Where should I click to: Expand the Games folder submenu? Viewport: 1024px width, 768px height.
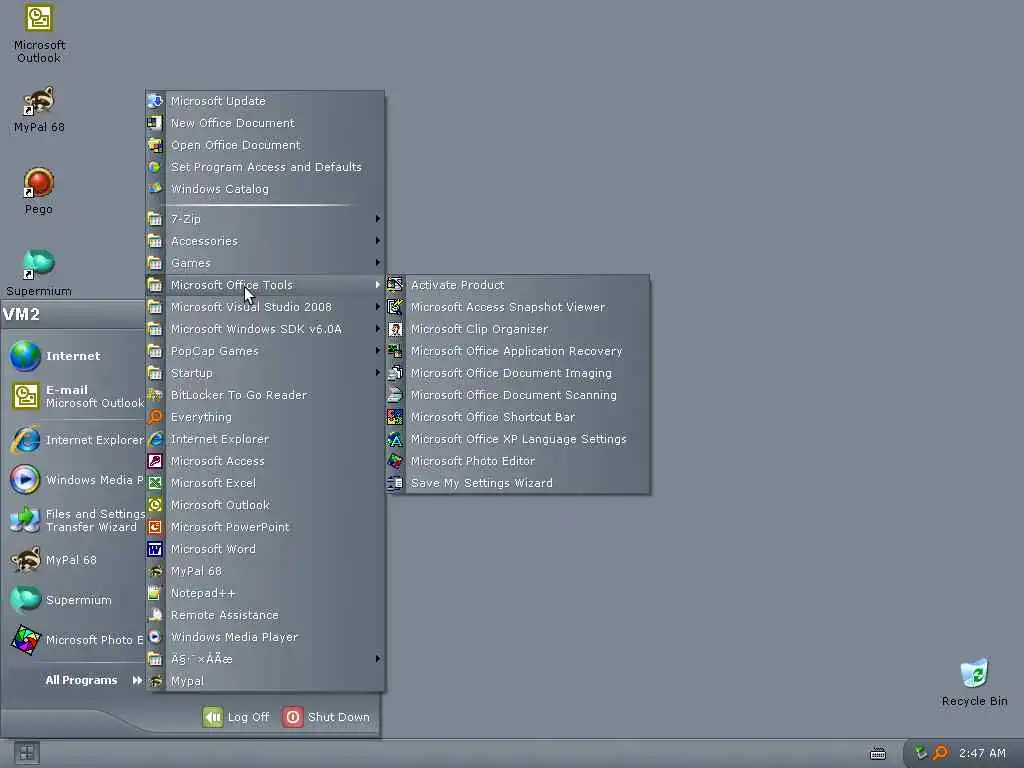point(265,263)
